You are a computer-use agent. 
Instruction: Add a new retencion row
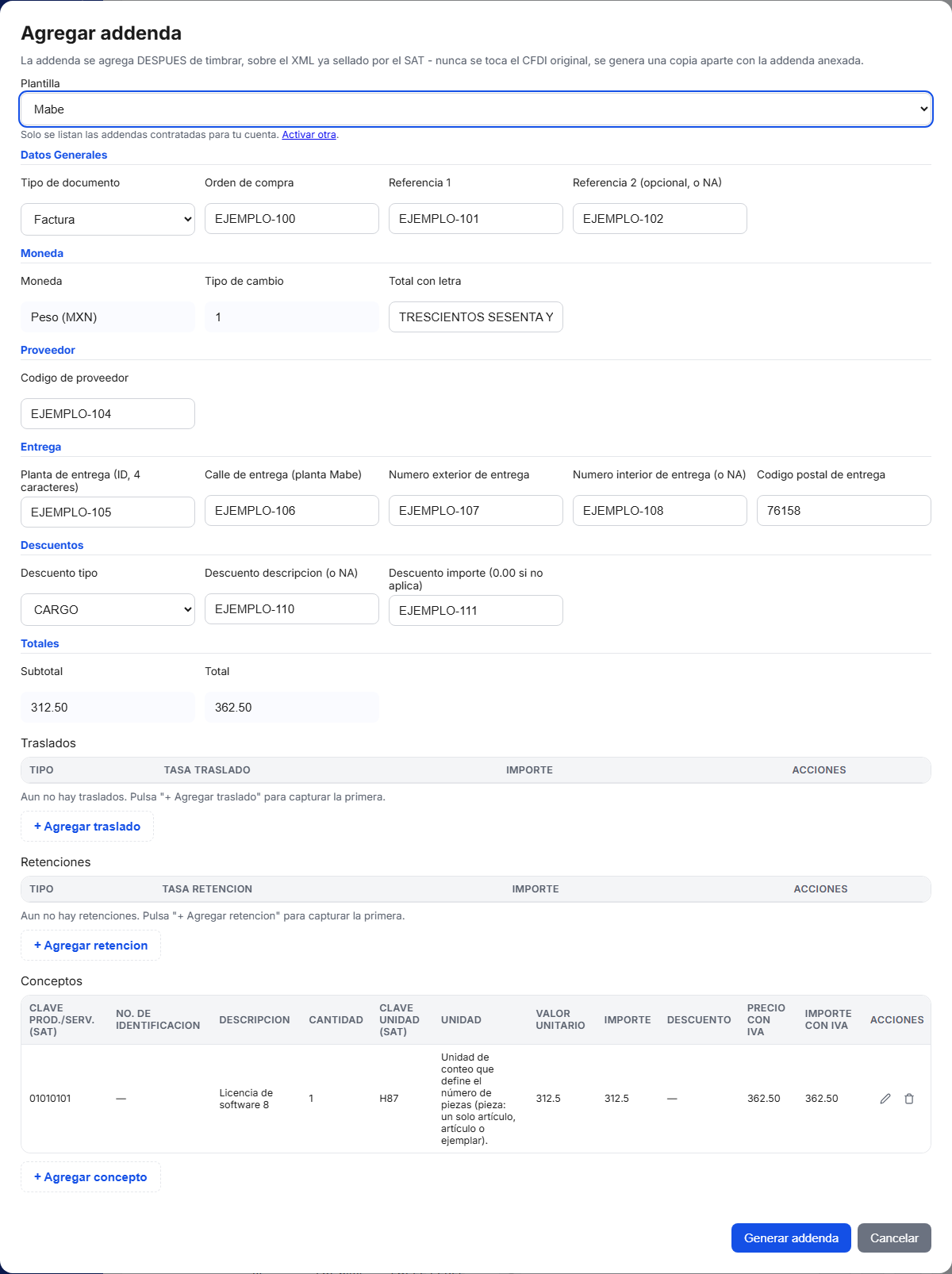[x=90, y=946]
